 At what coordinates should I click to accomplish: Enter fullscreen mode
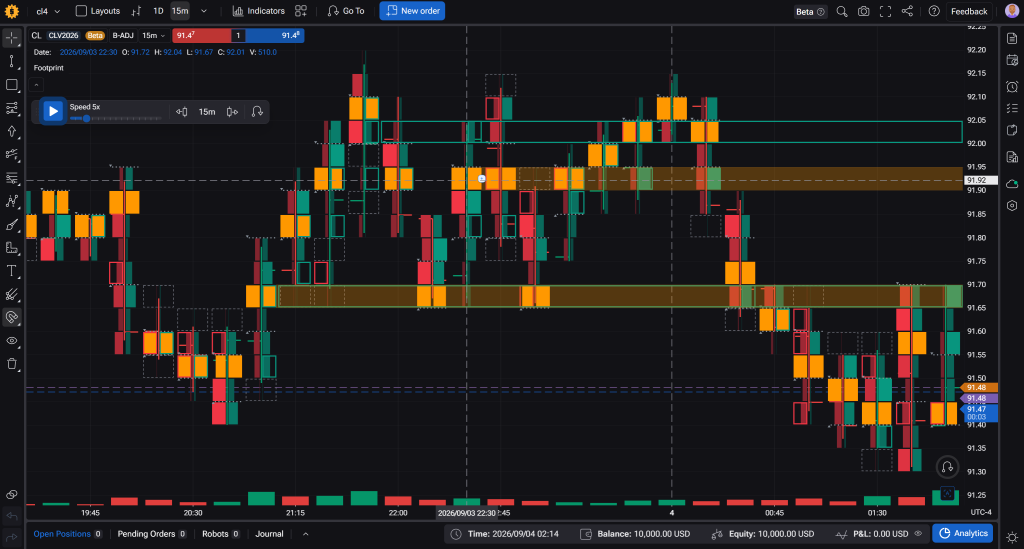[886, 11]
